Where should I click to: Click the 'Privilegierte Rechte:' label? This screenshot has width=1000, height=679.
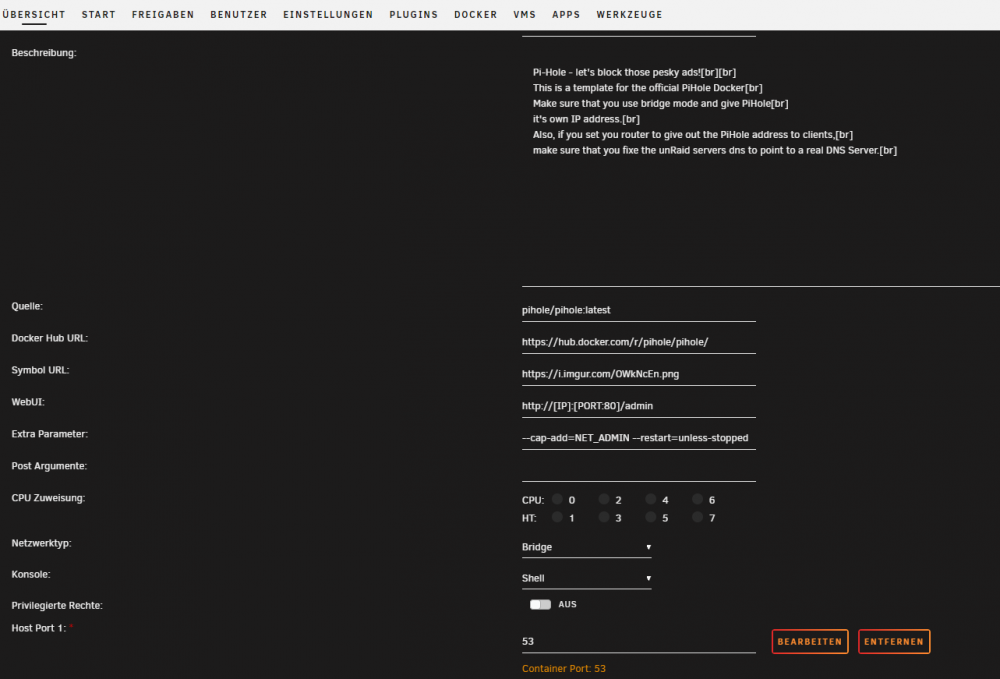(x=57, y=605)
